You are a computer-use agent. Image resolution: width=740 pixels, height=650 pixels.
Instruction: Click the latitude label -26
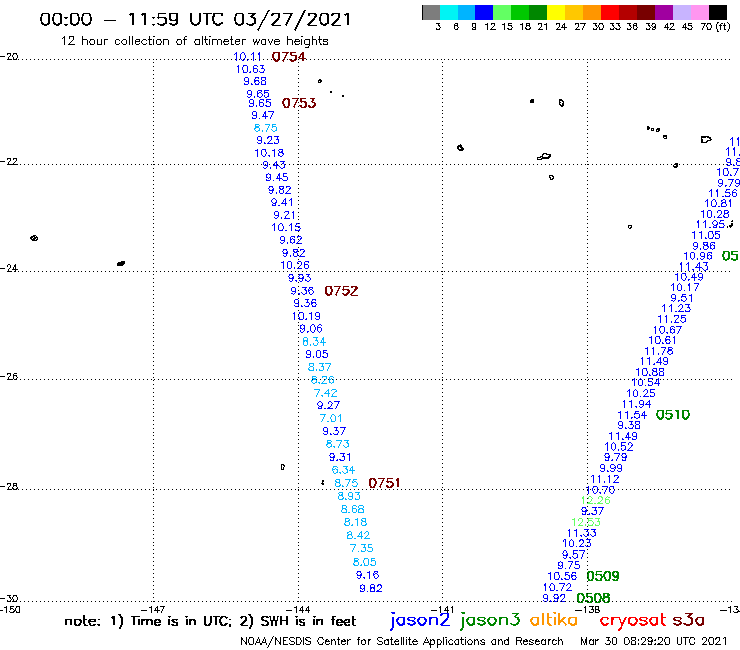[x=9, y=377]
